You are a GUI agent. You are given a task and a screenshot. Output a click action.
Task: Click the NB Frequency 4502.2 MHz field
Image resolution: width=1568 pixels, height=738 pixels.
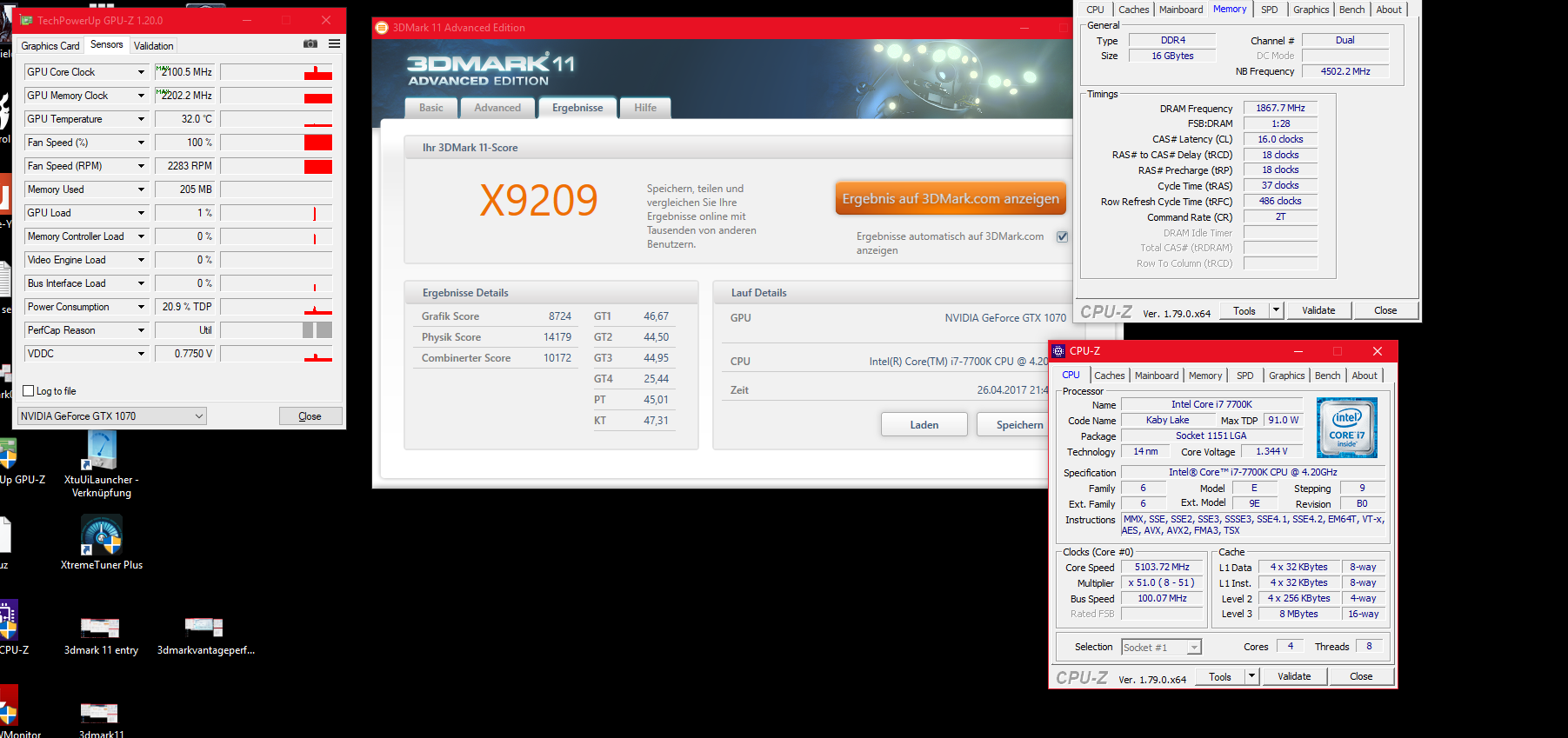point(1345,71)
